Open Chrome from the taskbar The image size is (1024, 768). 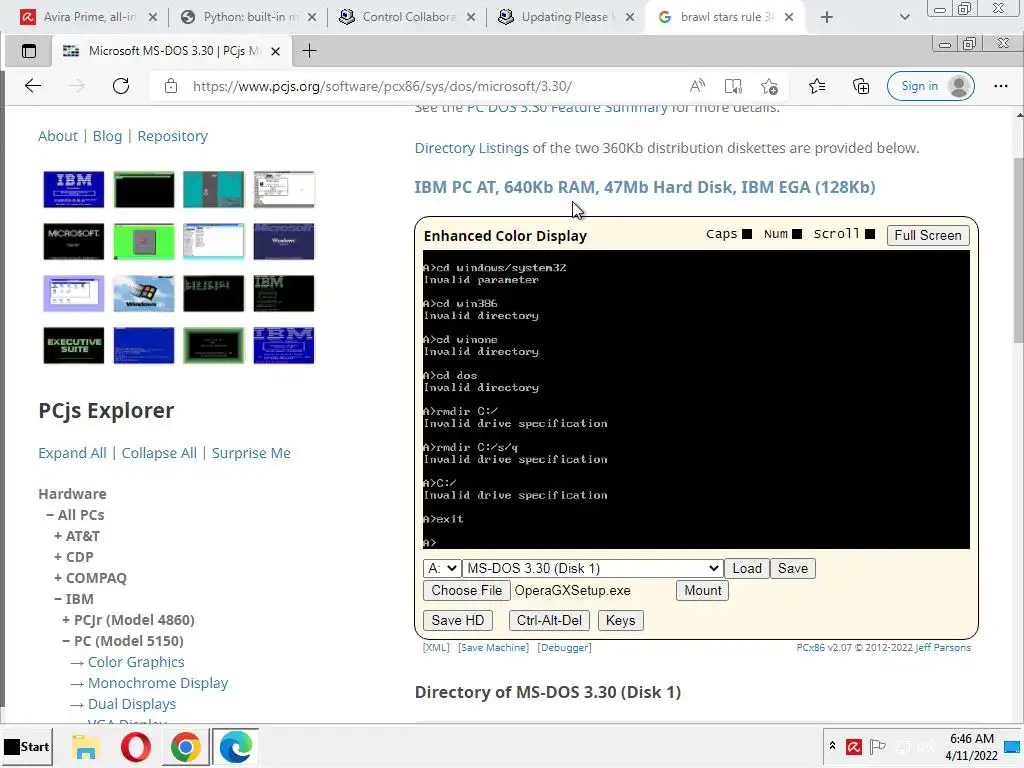[185, 746]
